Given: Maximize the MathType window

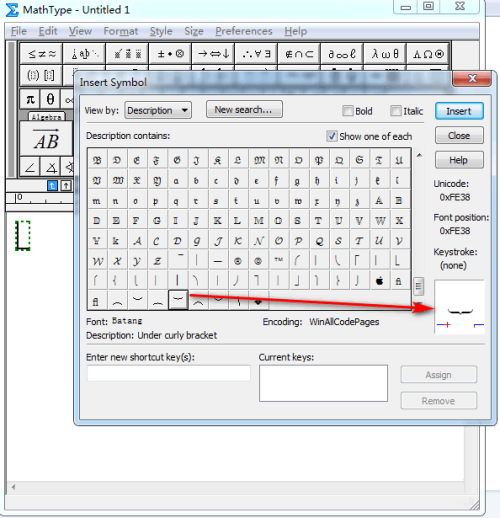Looking at the screenshot, I should pyautogui.click(x=428, y=6).
